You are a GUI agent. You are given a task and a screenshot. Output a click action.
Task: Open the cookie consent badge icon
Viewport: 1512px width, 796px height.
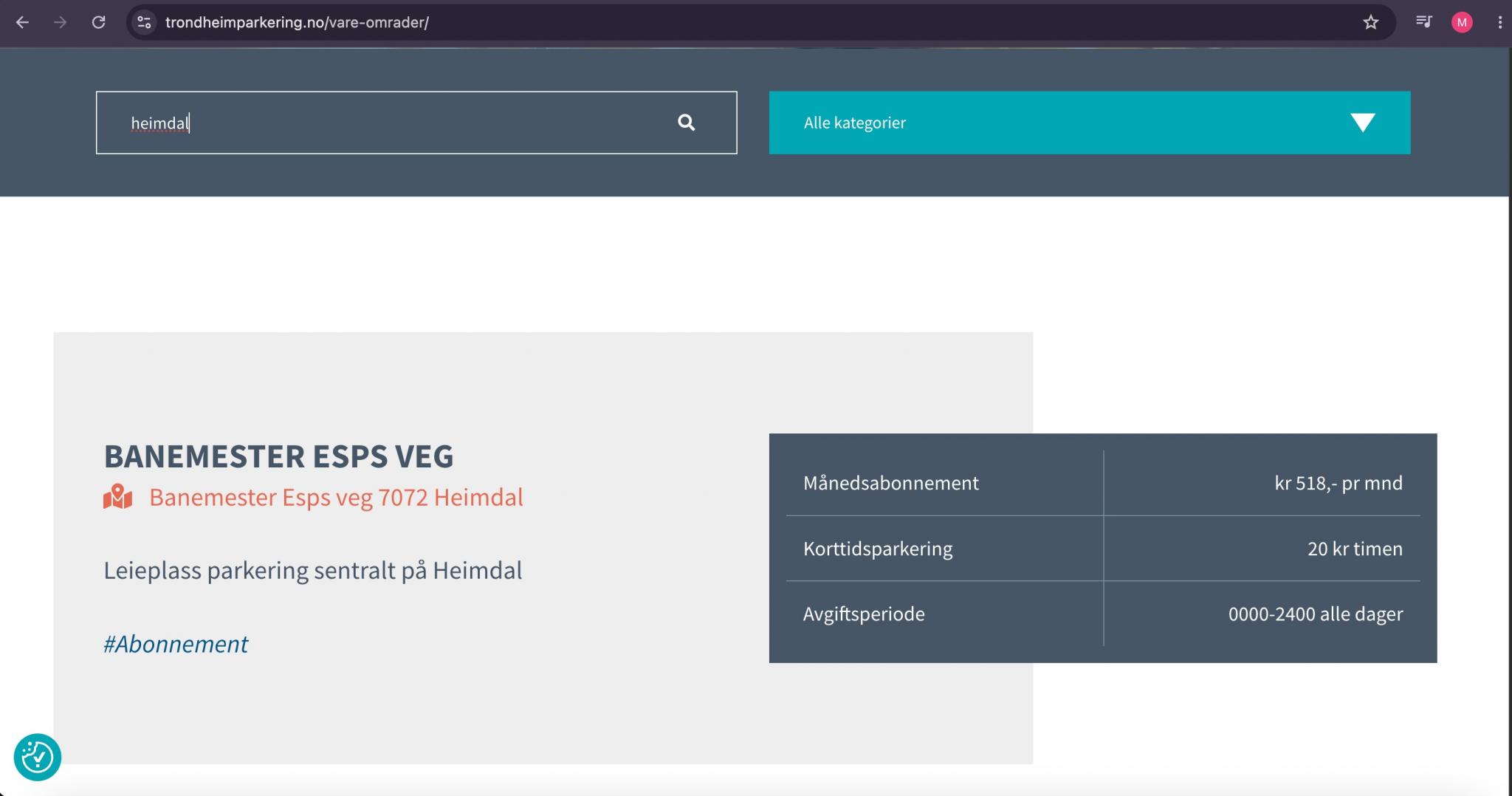(x=38, y=757)
